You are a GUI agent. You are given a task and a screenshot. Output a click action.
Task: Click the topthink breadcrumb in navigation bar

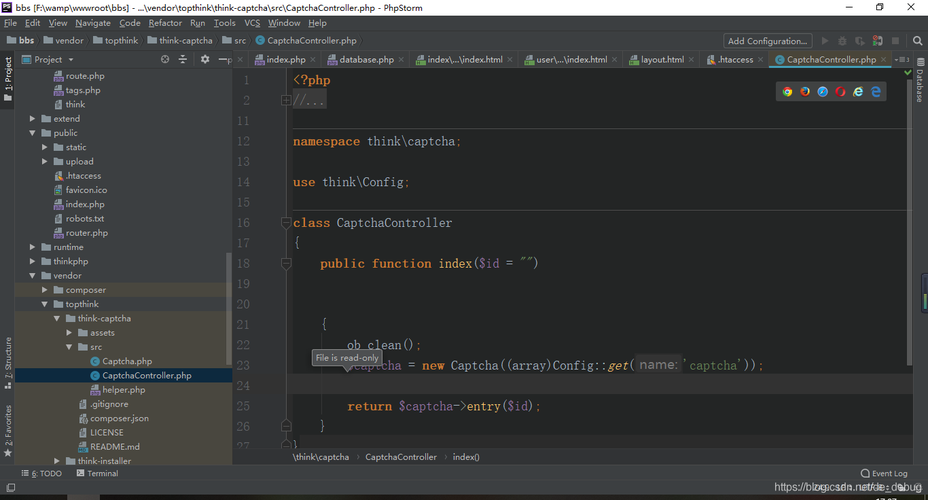(x=121, y=41)
